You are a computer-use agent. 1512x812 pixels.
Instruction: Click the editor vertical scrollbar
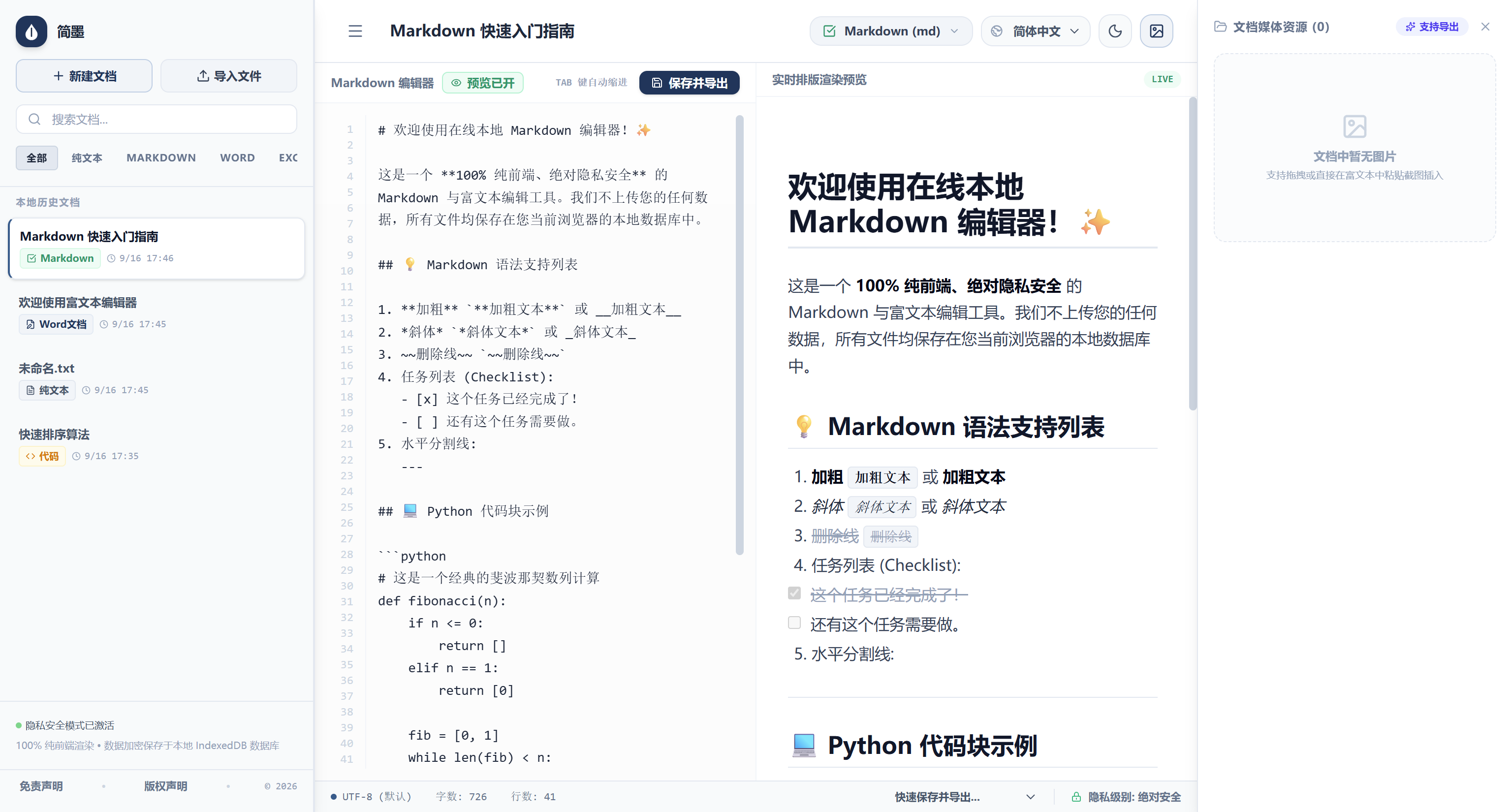click(x=740, y=335)
